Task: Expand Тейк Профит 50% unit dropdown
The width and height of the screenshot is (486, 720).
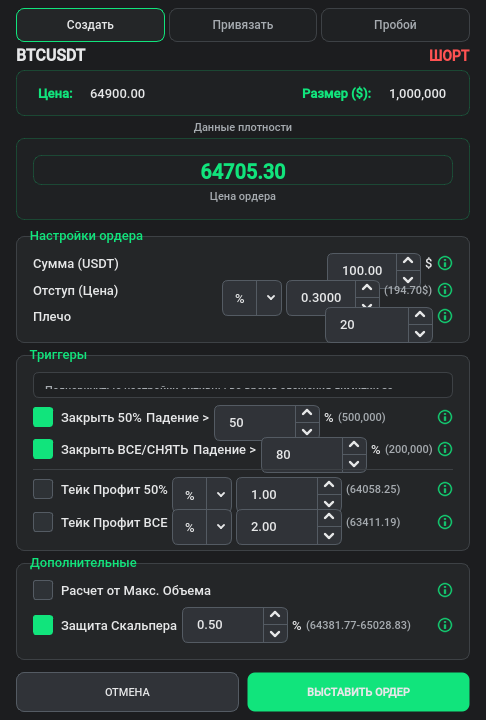Action: coord(202,495)
